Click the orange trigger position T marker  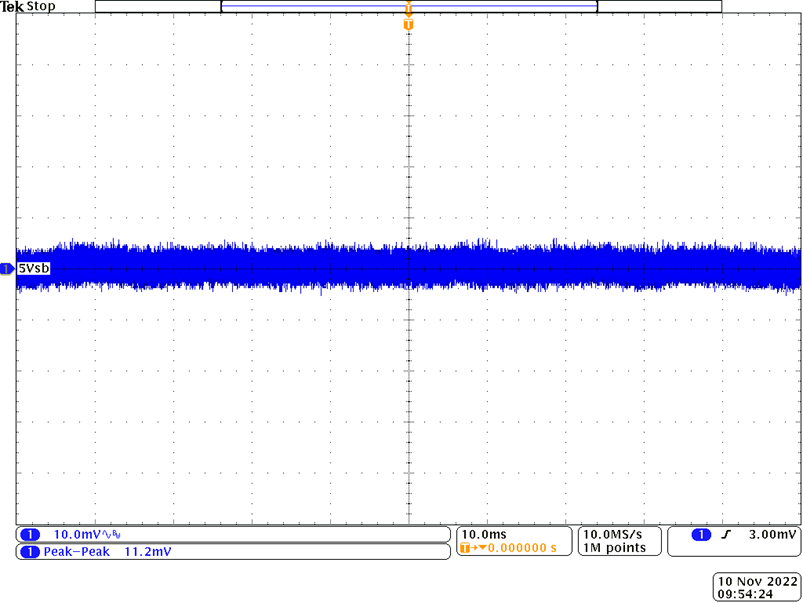pos(408,23)
